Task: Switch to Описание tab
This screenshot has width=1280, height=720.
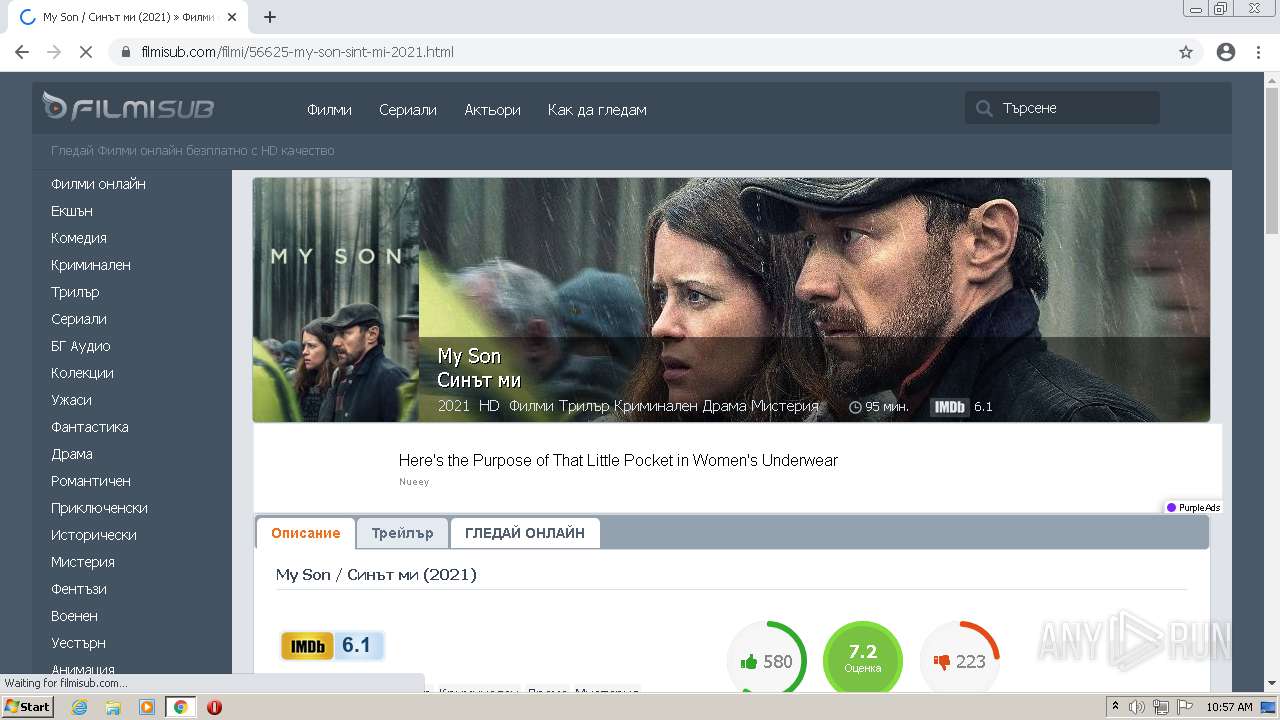Action: tap(305, 533)
